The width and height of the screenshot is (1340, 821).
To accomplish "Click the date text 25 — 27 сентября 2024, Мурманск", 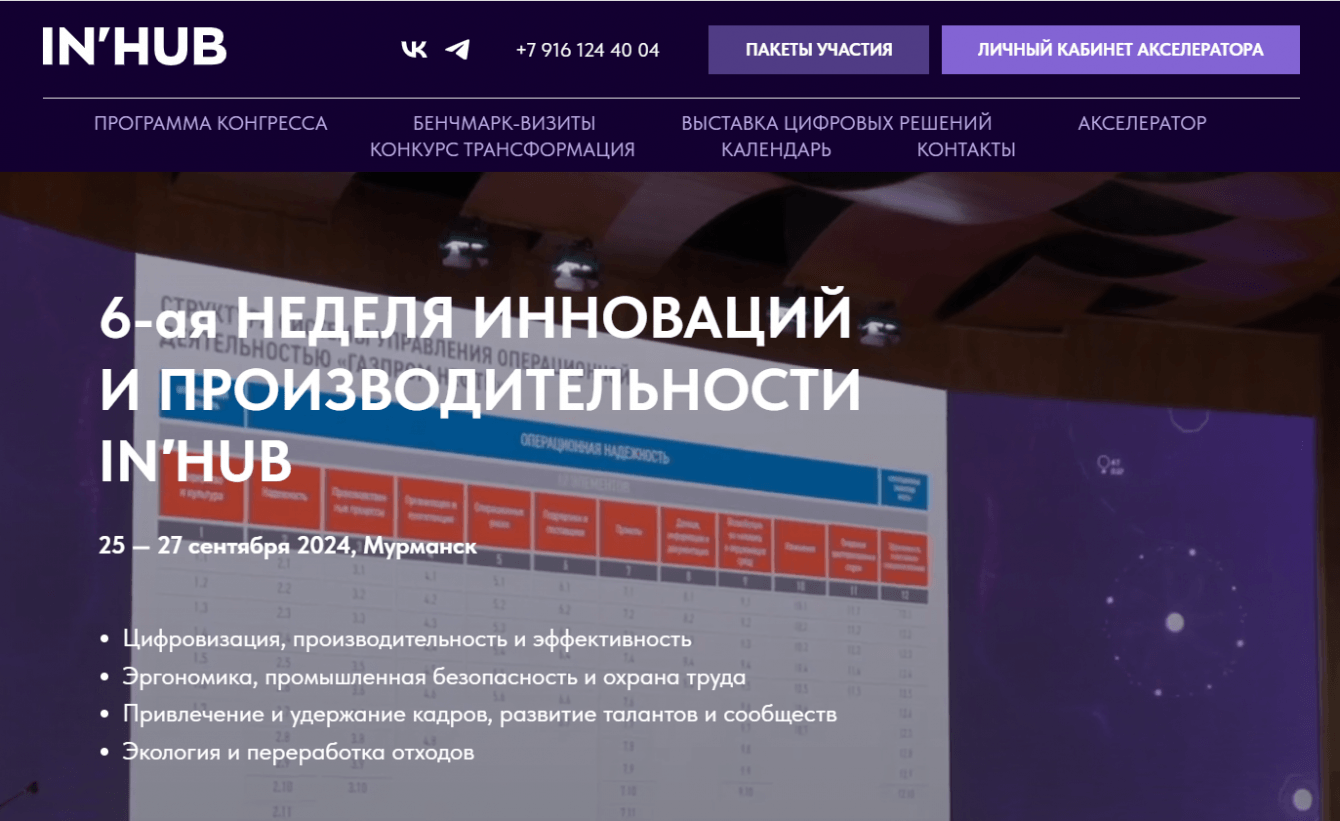I will click(x=288, y=547).
